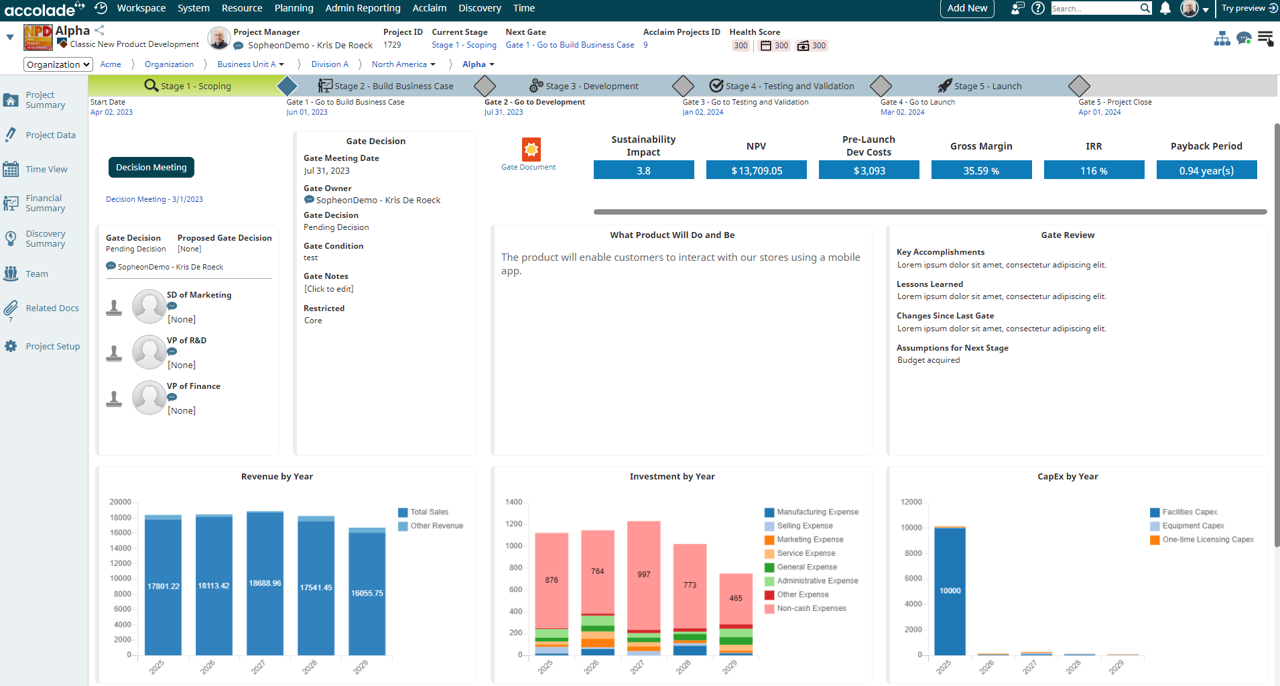Click the approval stamp beside VP of R&D

(114, 353)
